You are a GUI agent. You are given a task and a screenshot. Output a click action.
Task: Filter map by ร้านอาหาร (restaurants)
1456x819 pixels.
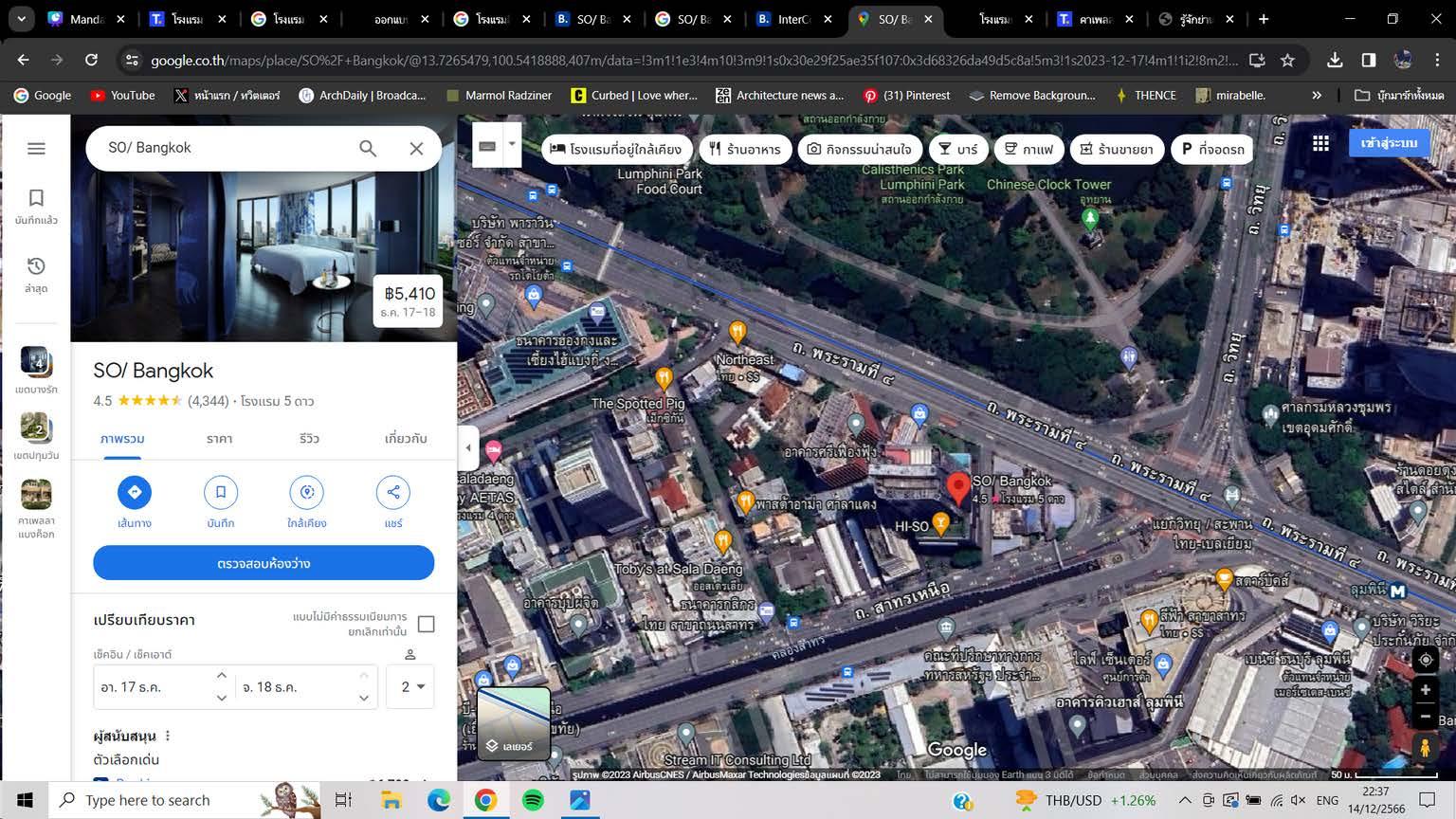pos(745,149)
